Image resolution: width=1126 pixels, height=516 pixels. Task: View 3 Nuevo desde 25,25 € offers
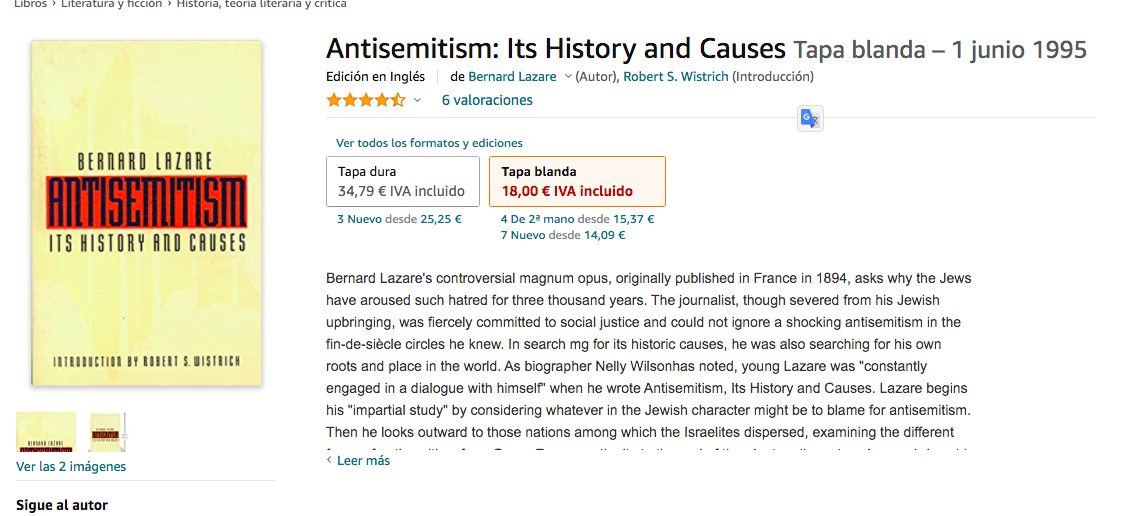point(399,219)
